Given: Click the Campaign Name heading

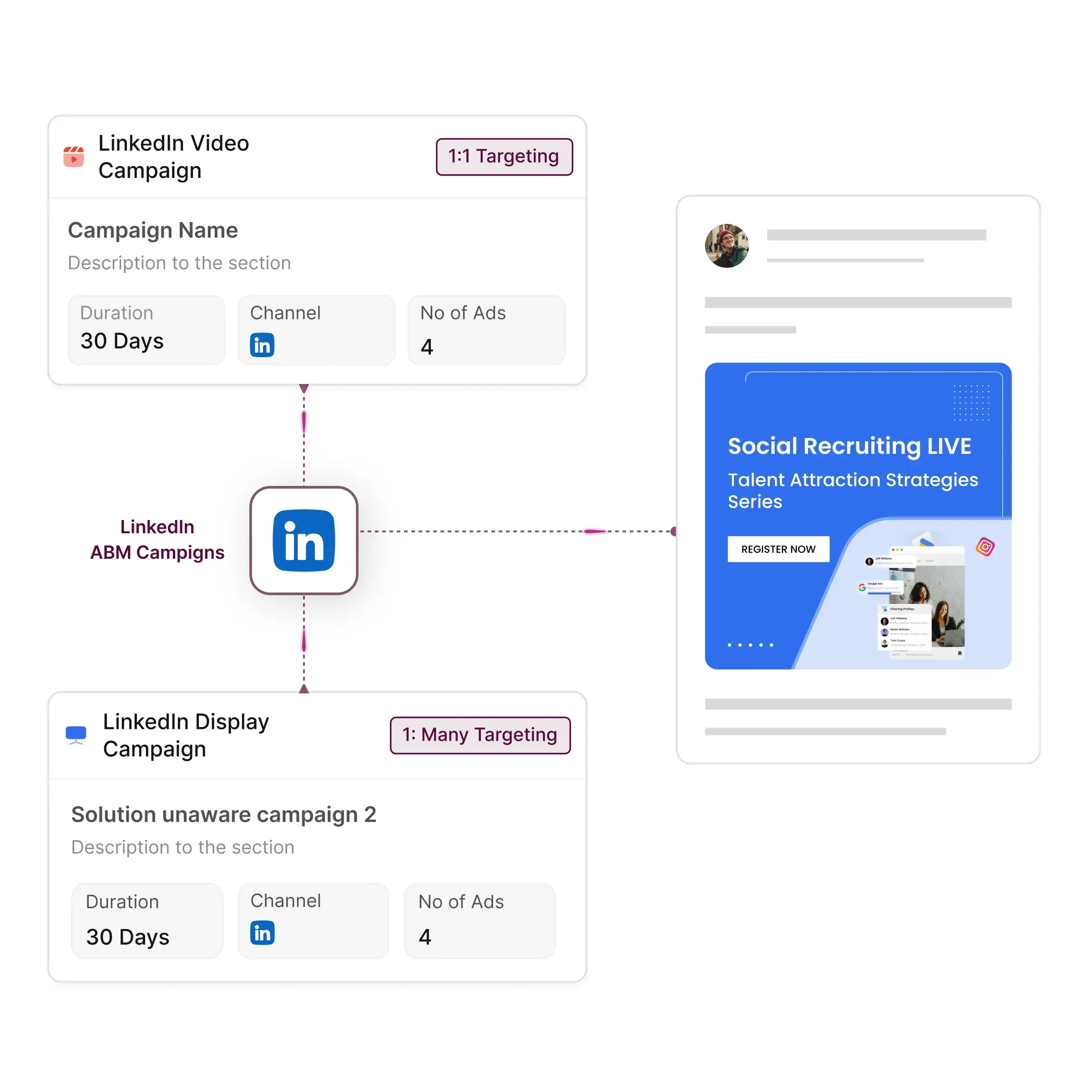Looking at the screenshot, I should (152, 230).
